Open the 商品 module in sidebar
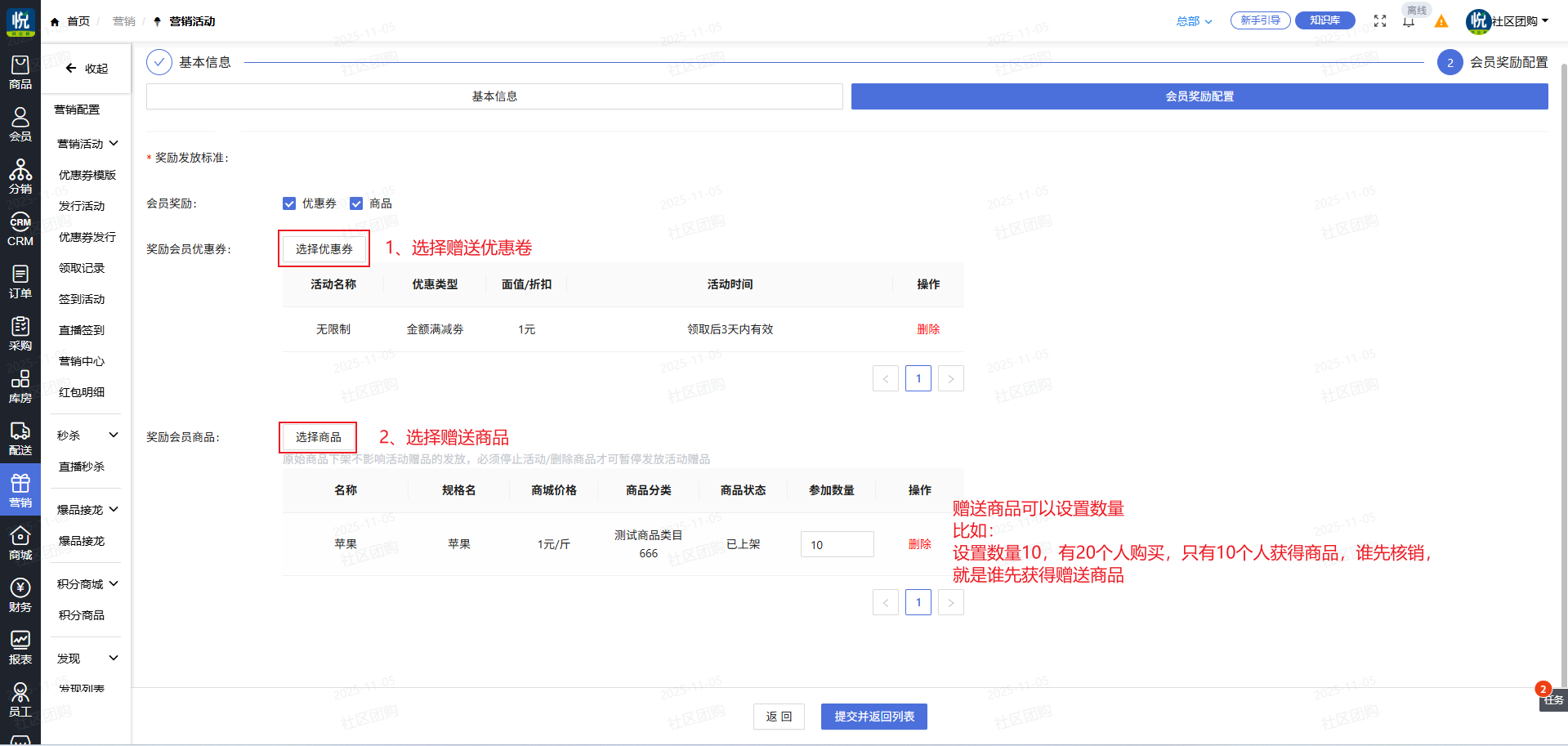Screen dimensions: 1568x746 (20, 72)
